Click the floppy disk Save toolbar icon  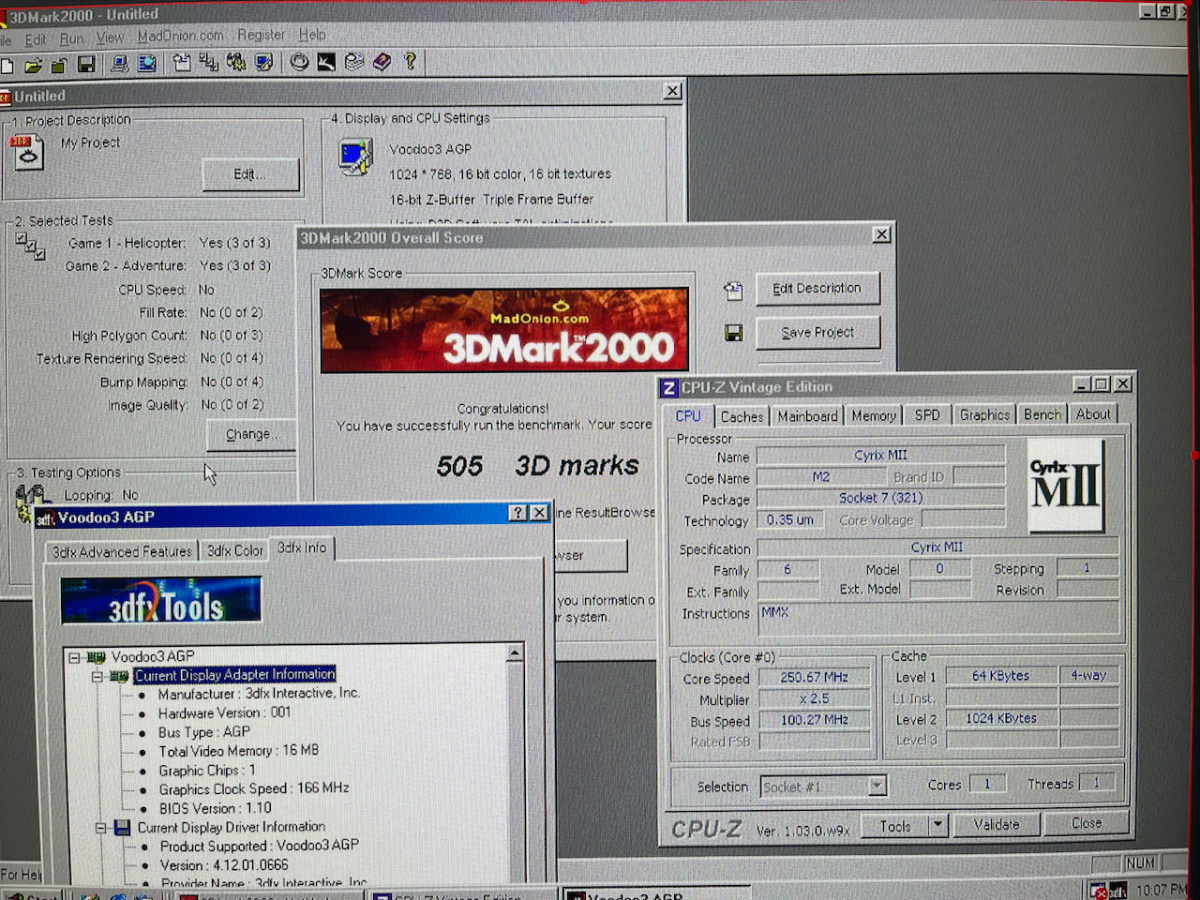pyautogui.click(x=86, y=64)
